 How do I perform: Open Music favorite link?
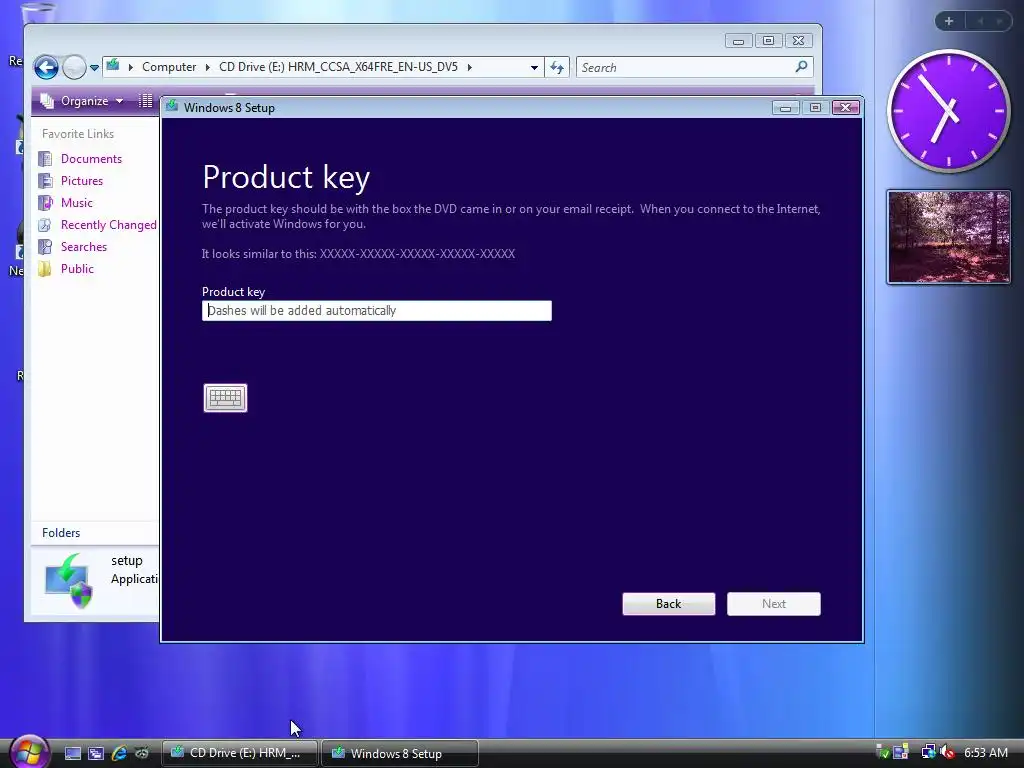pyautogui.click(x=76, y=202)
